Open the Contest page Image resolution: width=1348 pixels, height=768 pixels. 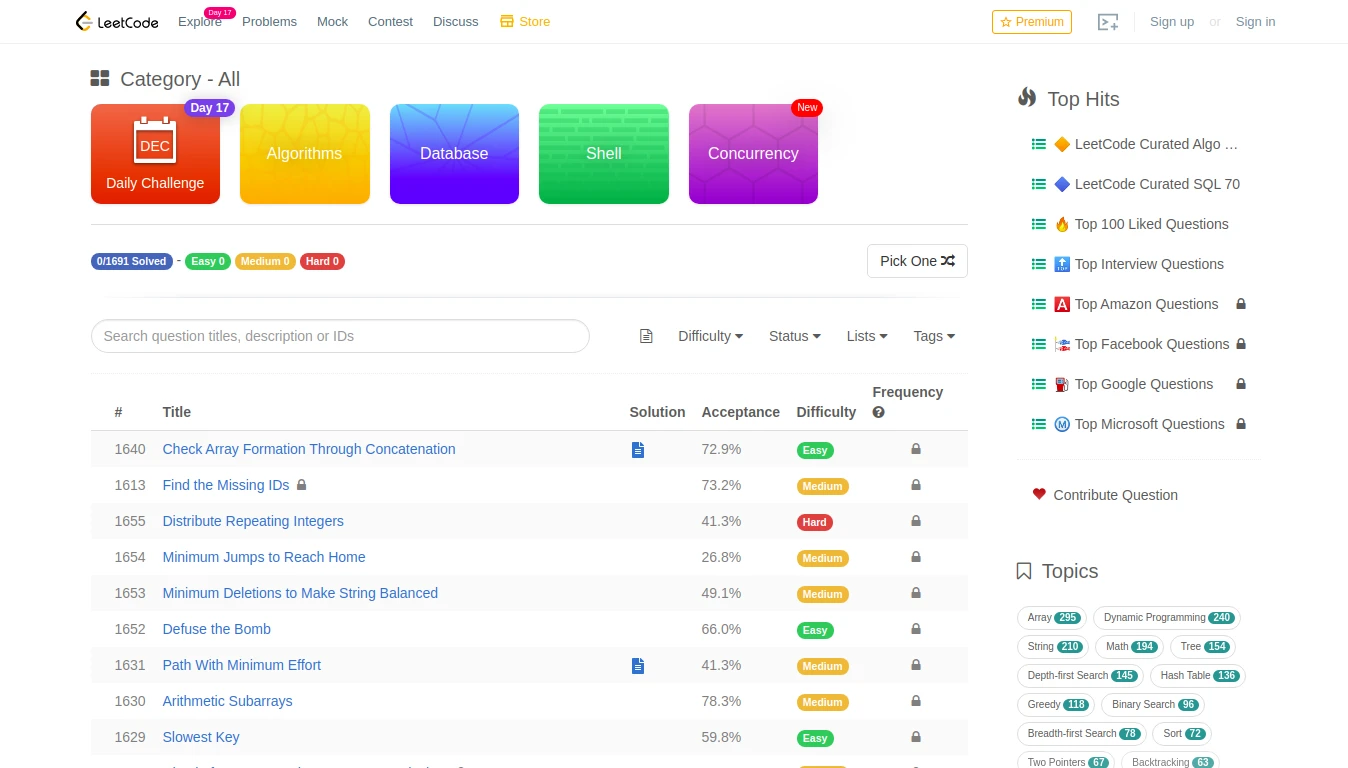coord(390,22)
